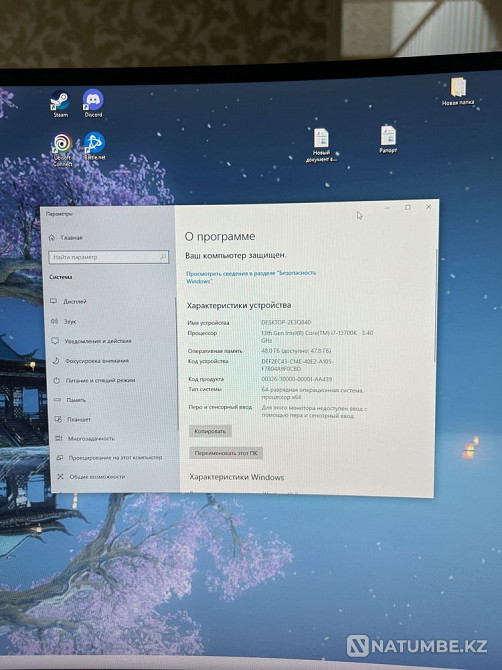The image size is (502, 670).
Task: Click the Копировать button
Action: (x=210, y=431)
